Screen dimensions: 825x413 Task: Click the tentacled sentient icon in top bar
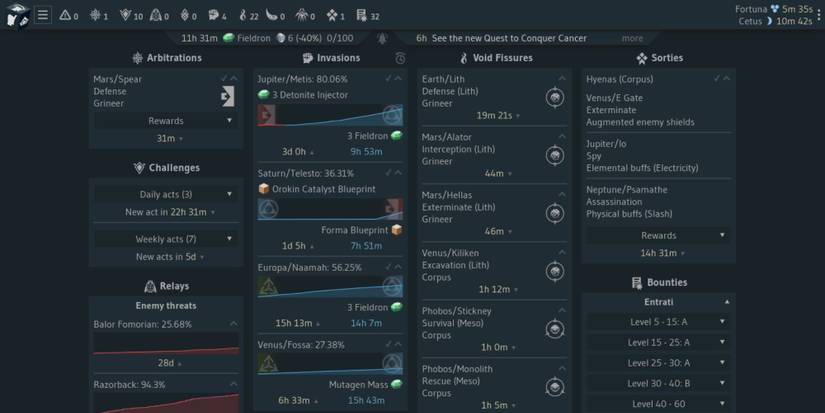(x=305, y=16)
